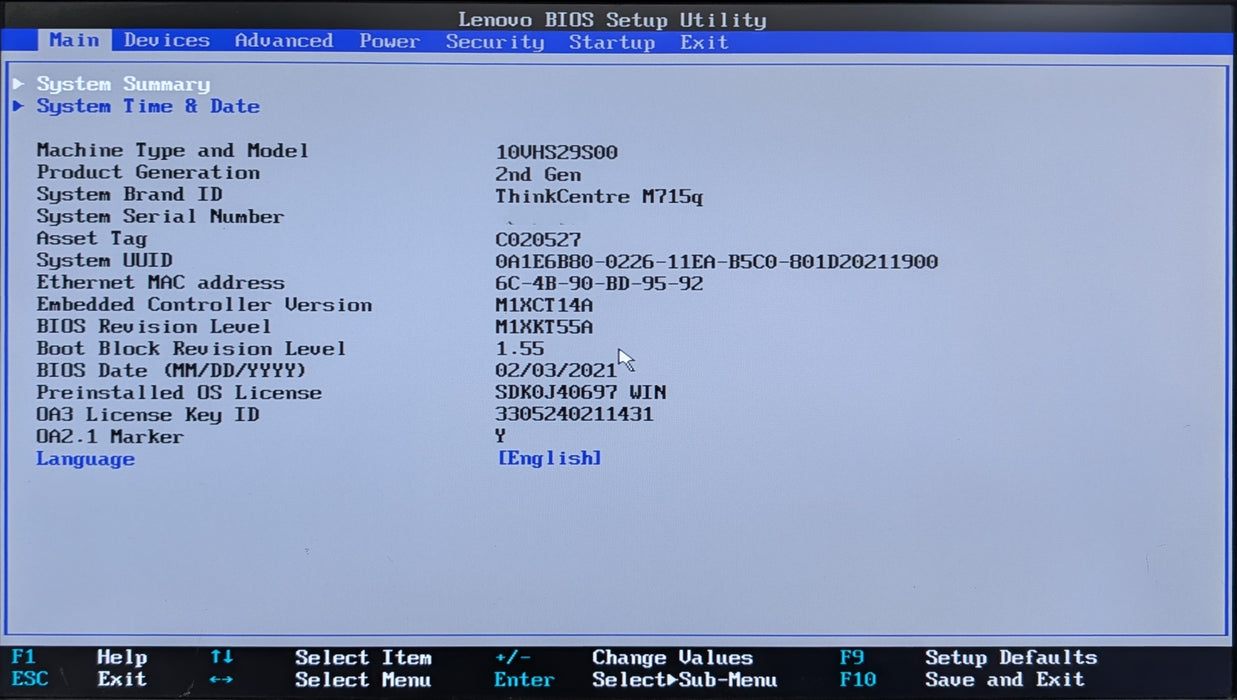This screenshot has height=700, width=1237.
Task: Click the System Brand ID label
Action: pyautogui.click(x=129, y=195)
